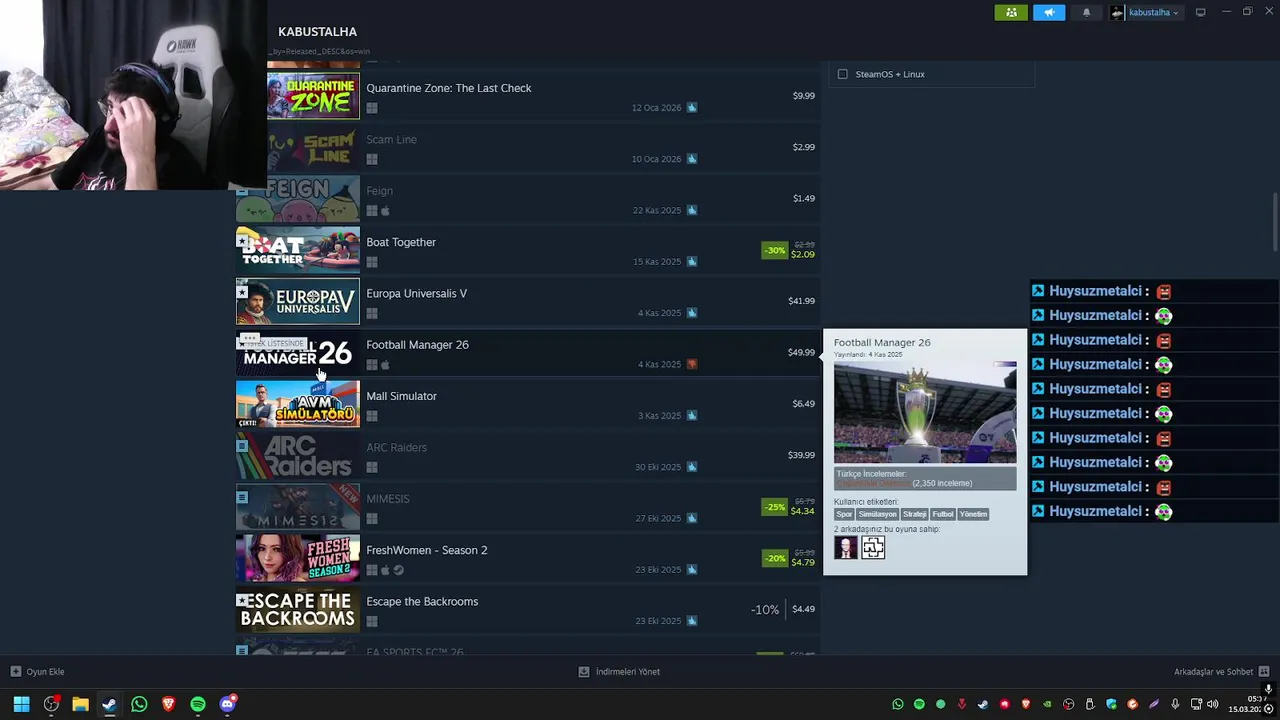Select the Strateji tag in tooltip

click(x=915, y=514)
